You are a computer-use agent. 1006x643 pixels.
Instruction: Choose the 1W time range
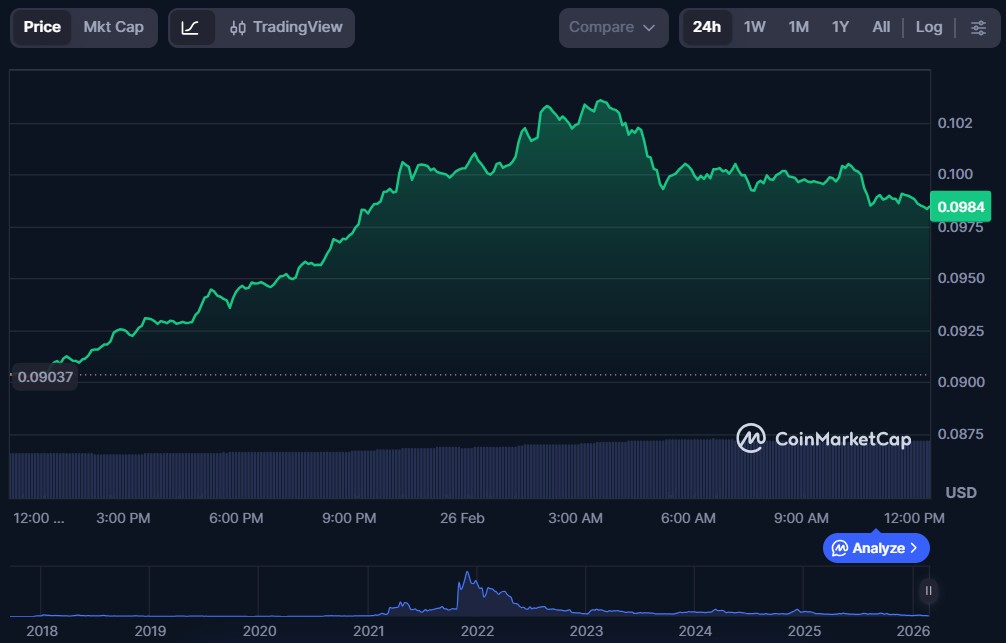755,27
